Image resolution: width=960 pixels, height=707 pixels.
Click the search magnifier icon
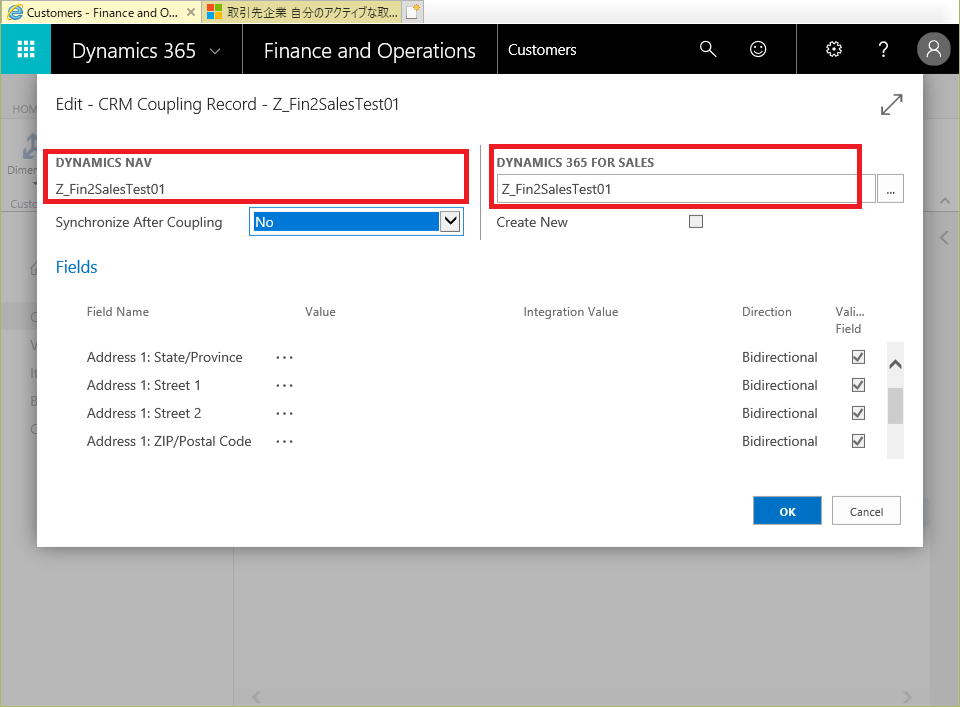(x=708, y=49)
